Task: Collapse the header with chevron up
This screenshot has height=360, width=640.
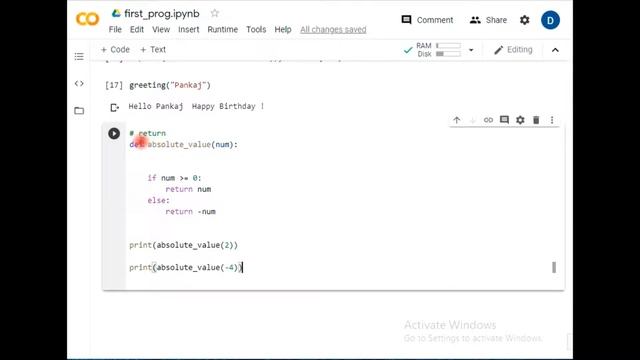Action: click(x=555, y=50)
